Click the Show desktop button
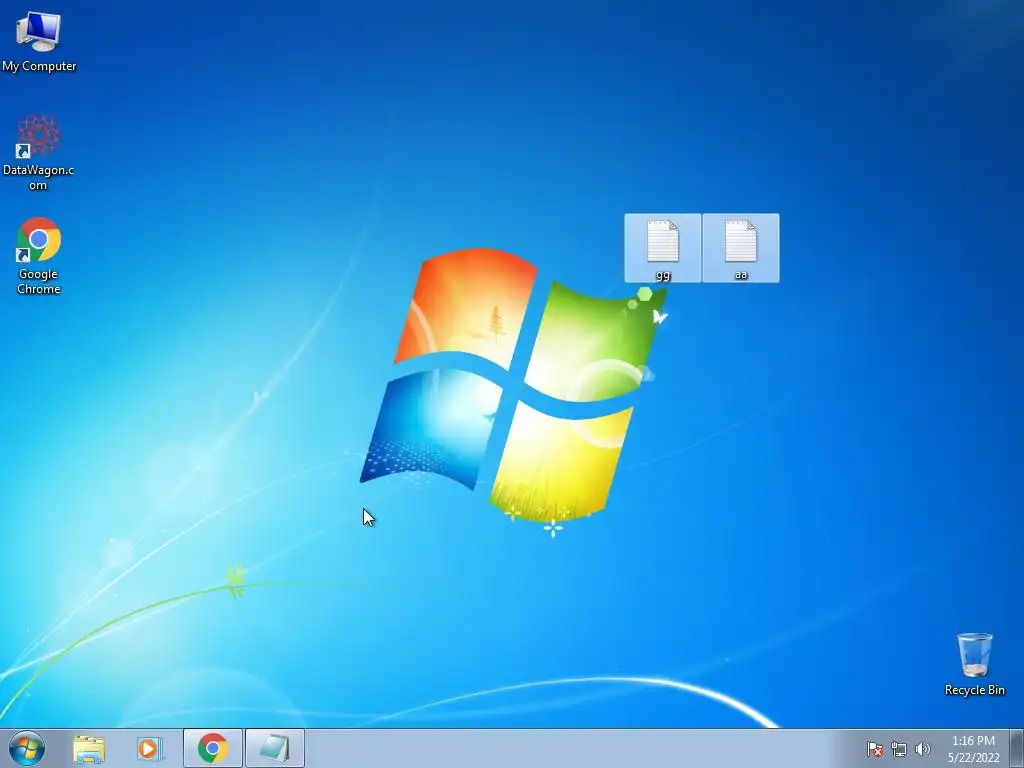This screenshot has width=1024, height=768. [x=1017, y=748]
